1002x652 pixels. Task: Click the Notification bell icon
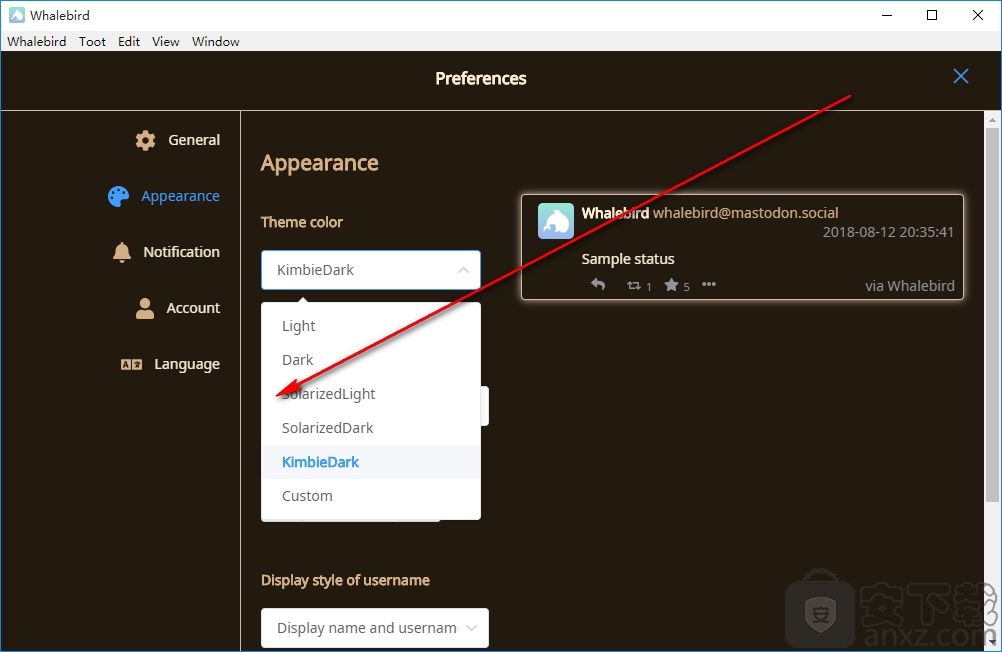click(121, 252)
